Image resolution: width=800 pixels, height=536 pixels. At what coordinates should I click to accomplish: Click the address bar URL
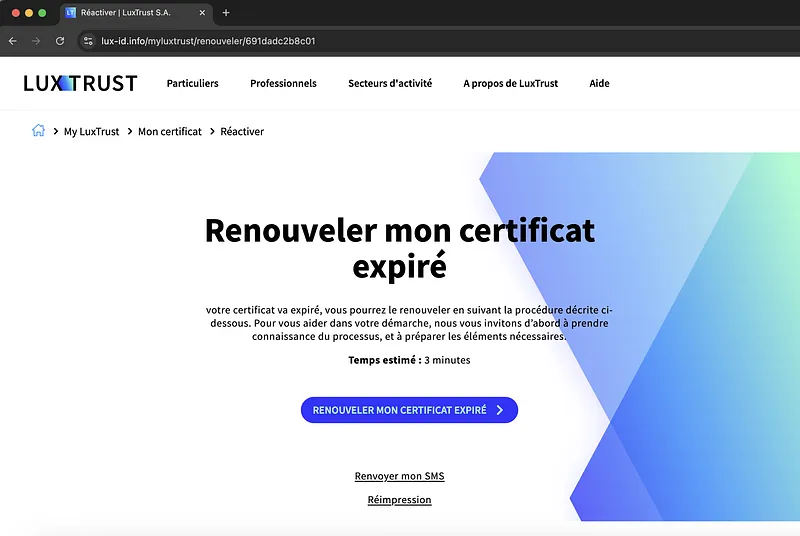click(208, 41)
